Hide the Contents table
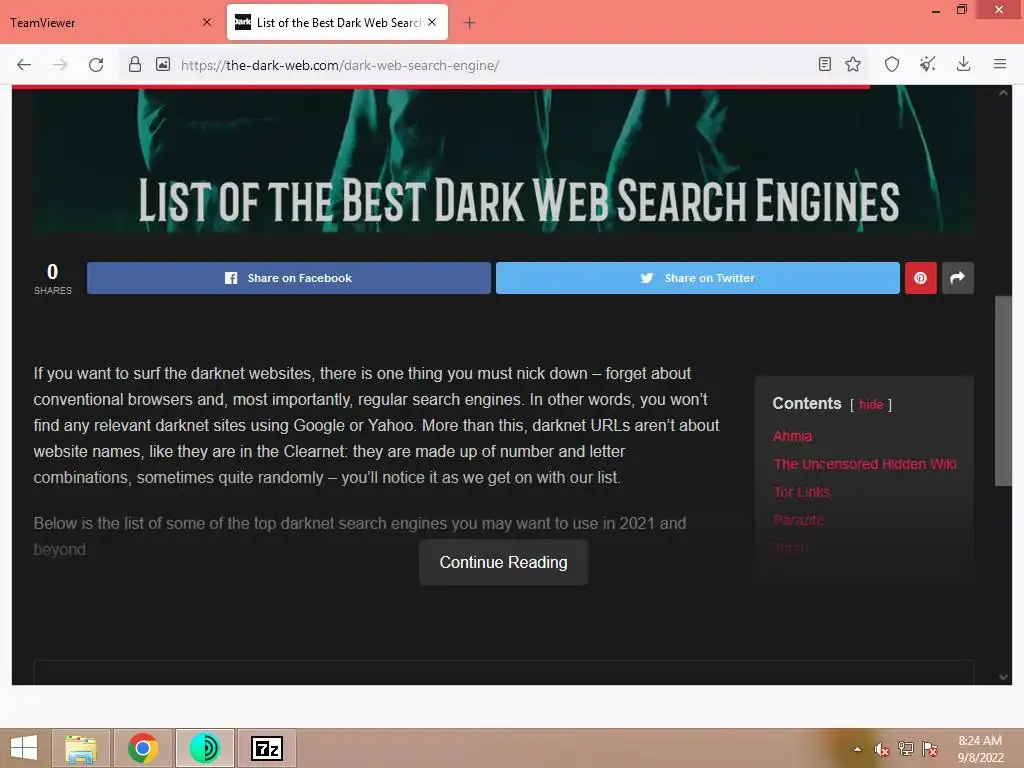Viewport: 1024px width, 768px height. pyautogui.click(x=871, y=404)
